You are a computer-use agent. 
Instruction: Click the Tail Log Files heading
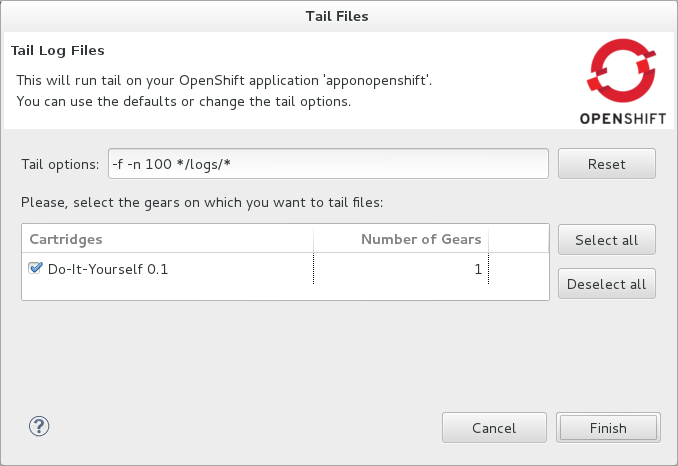pos(57,50)
